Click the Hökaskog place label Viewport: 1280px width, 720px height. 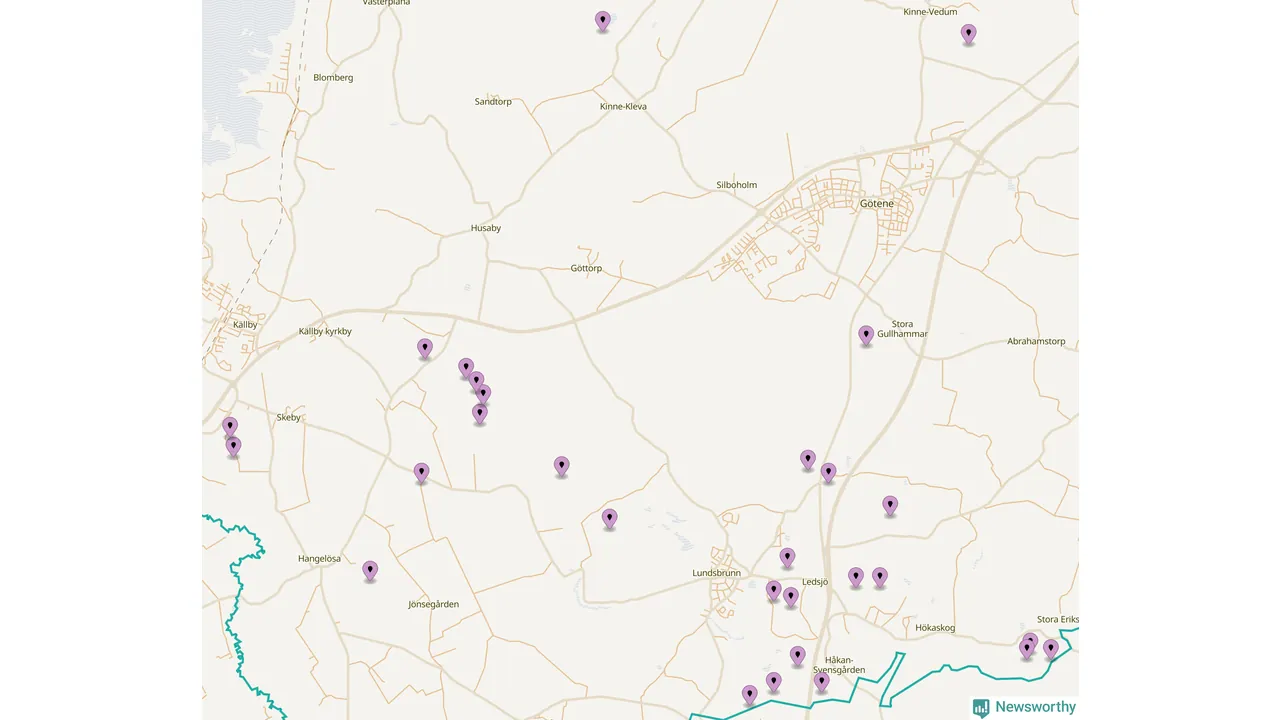pyautogui.click(x=935, y=628)
